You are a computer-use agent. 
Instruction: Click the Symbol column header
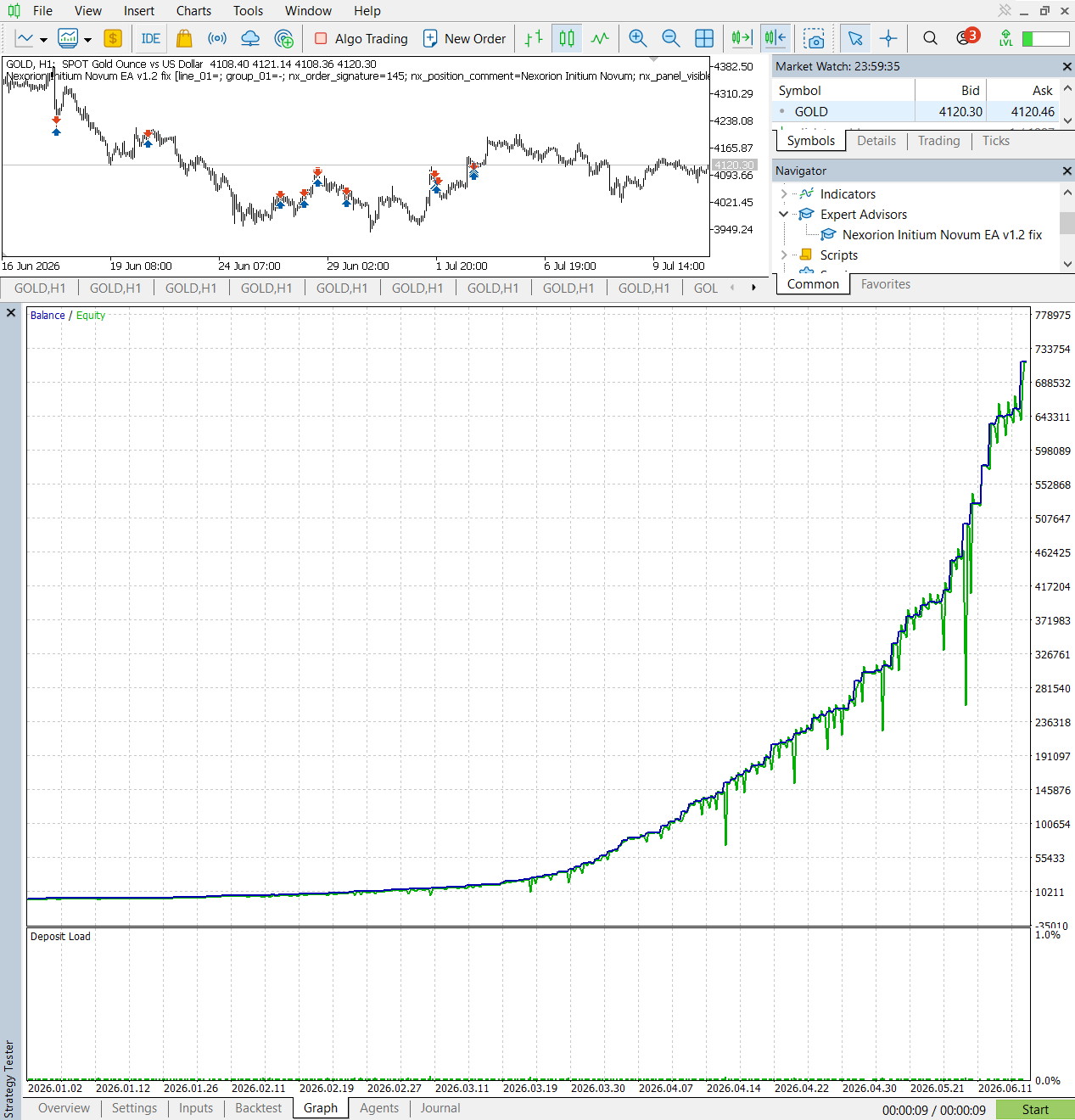coord(844,91)
